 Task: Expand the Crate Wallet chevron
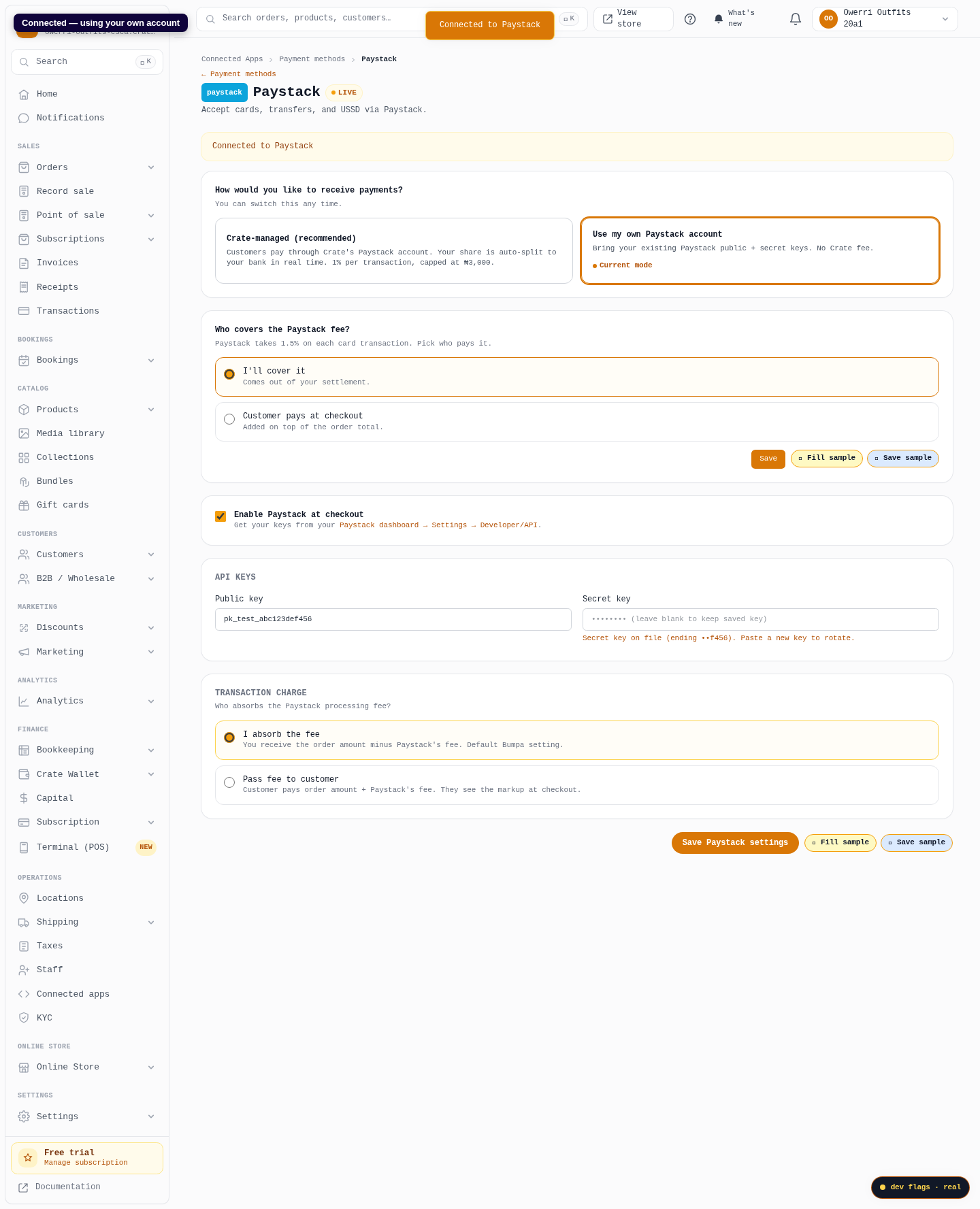point(151,774)
